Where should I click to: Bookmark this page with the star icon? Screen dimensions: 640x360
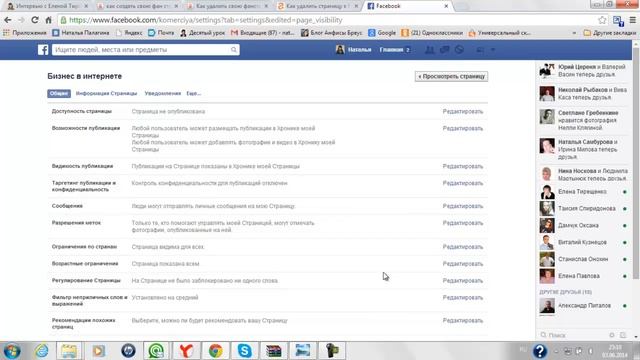(602, 20)
